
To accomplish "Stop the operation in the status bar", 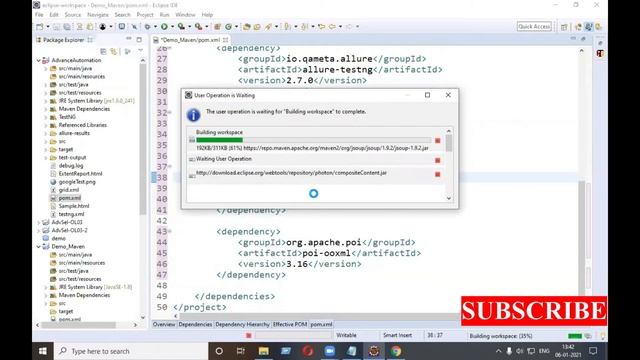I will click(x=249, y=336).
